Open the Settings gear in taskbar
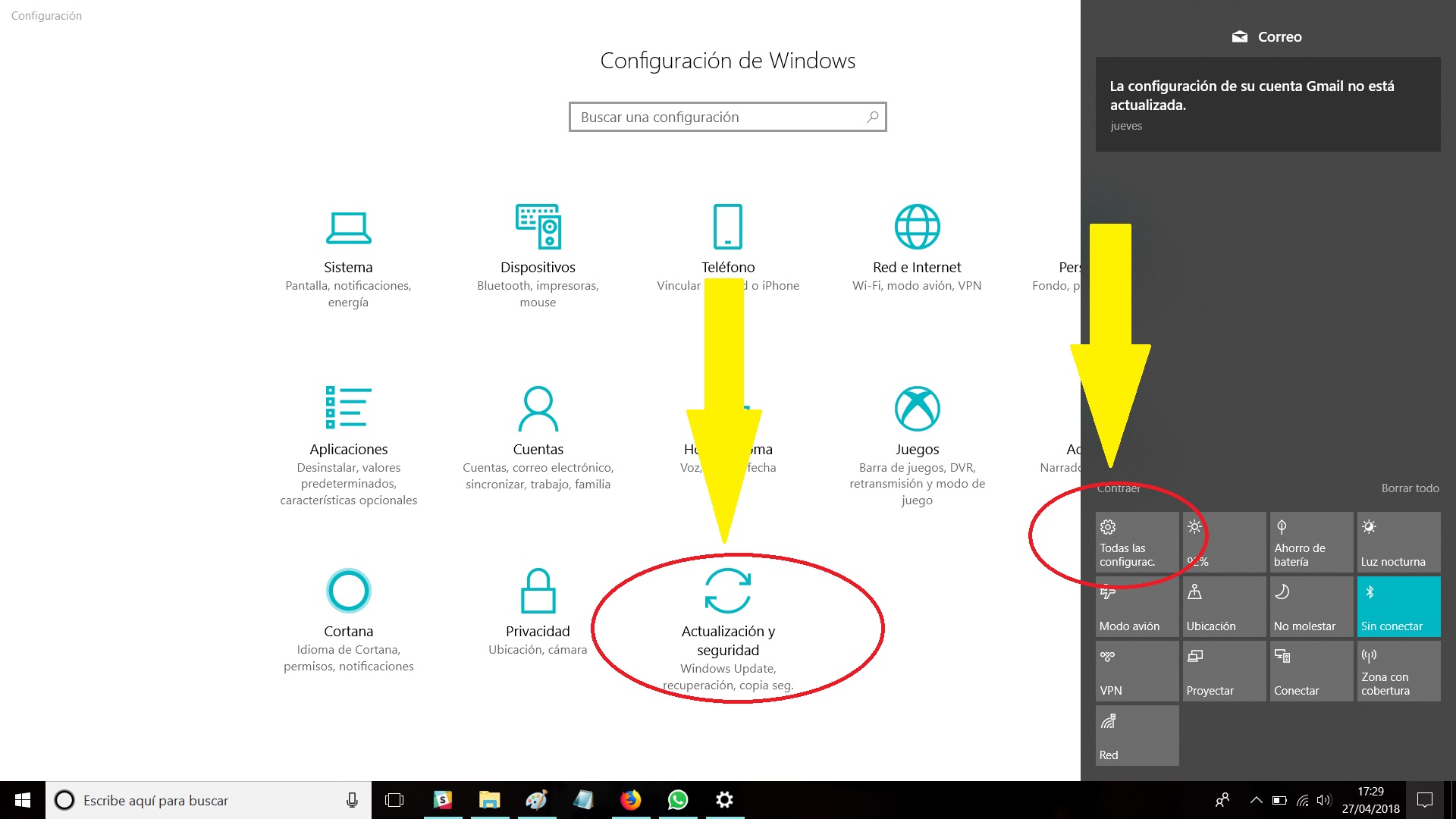The image size is (1456, 819). [725, 800]
